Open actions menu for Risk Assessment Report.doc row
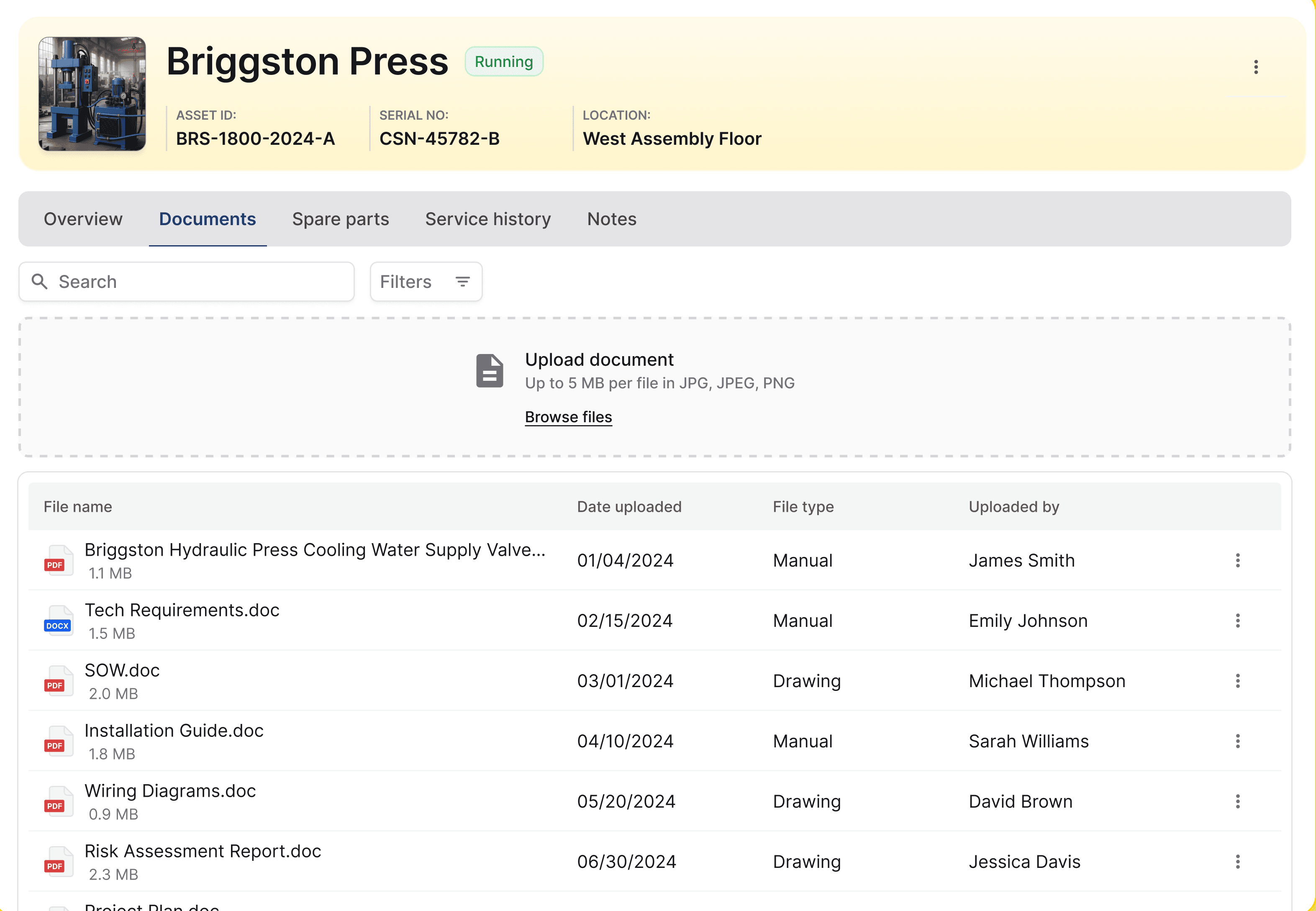1316x911 pixels. 1237,861
